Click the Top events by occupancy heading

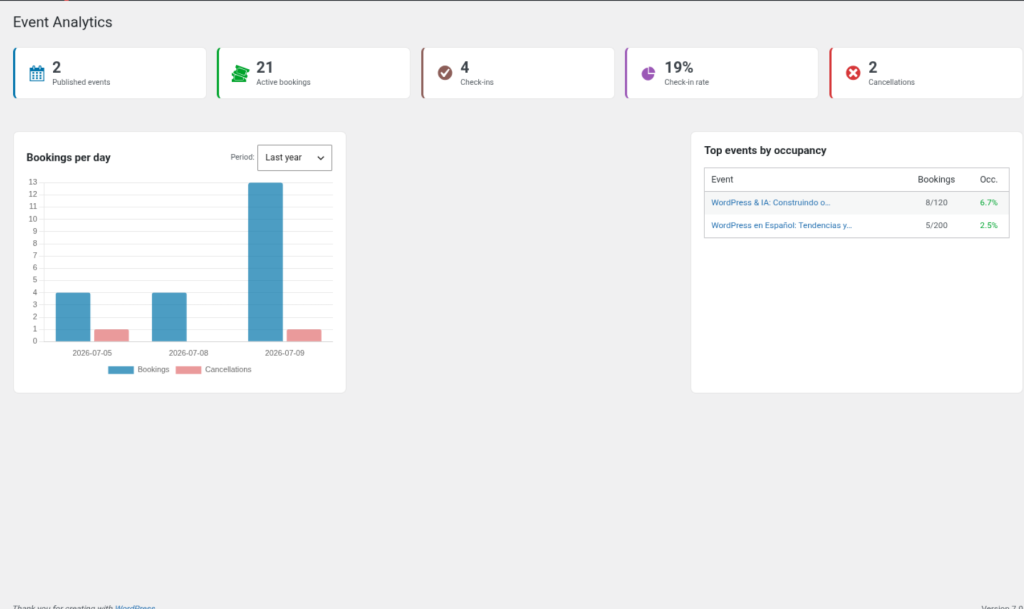765,150
